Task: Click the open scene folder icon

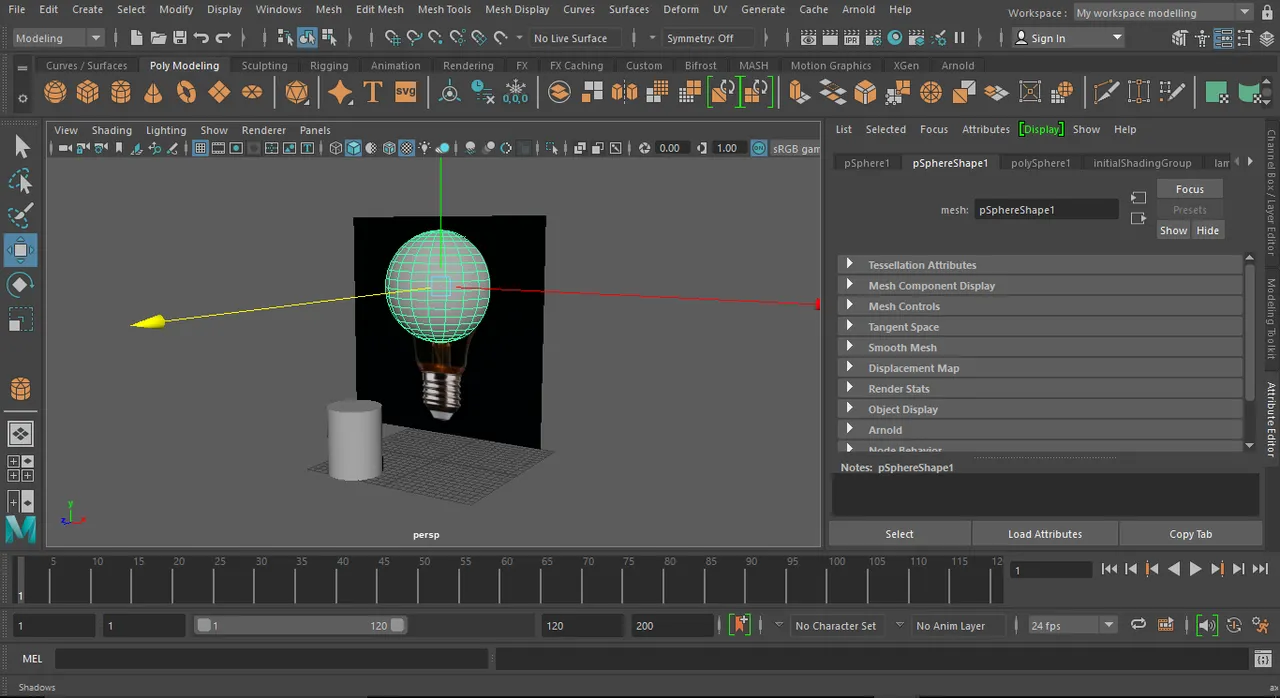Action: click(158, 38)
